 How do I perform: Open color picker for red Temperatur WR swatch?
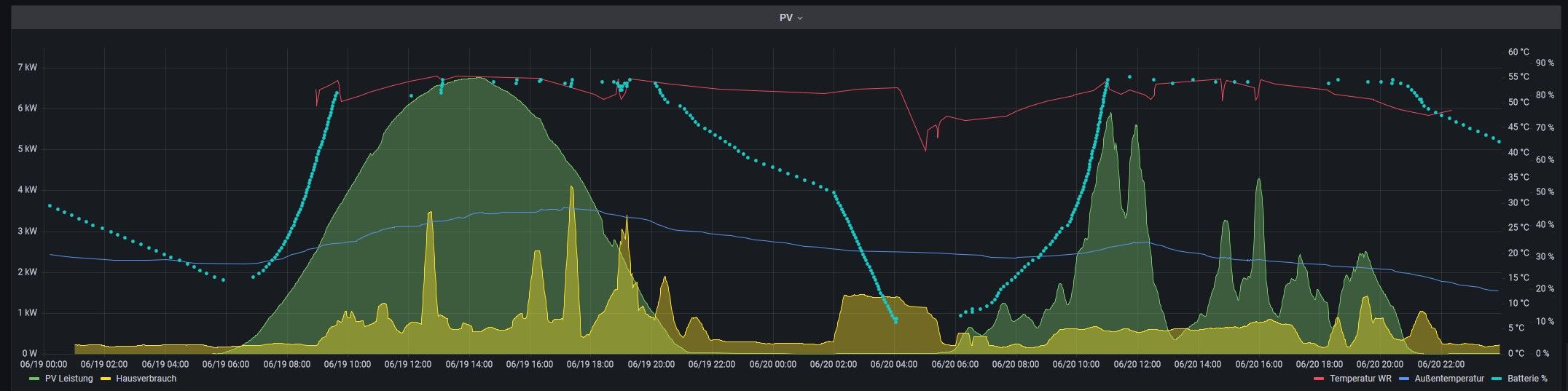(1319, 379)
